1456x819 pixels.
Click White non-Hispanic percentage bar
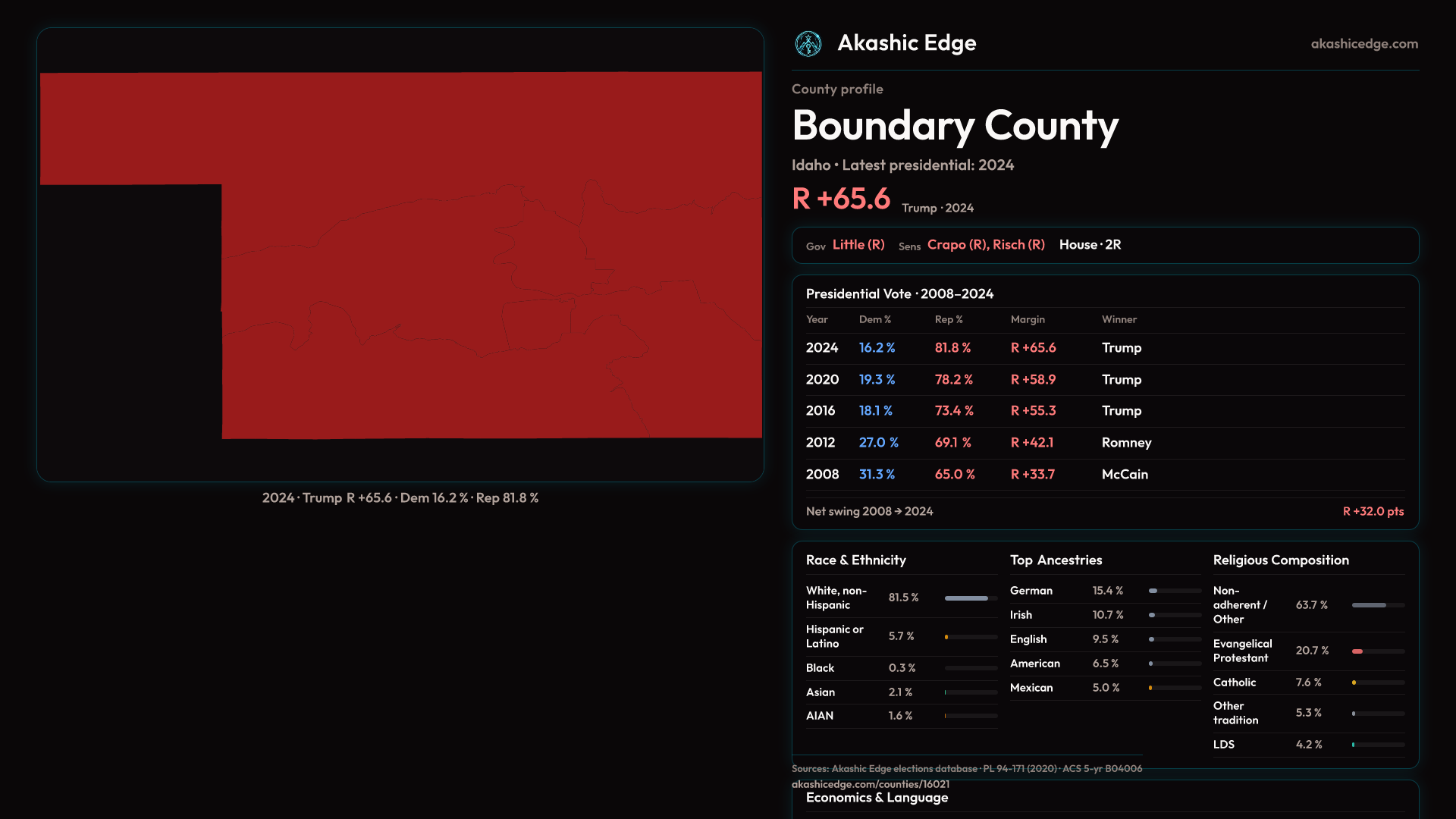coord(970,598)
